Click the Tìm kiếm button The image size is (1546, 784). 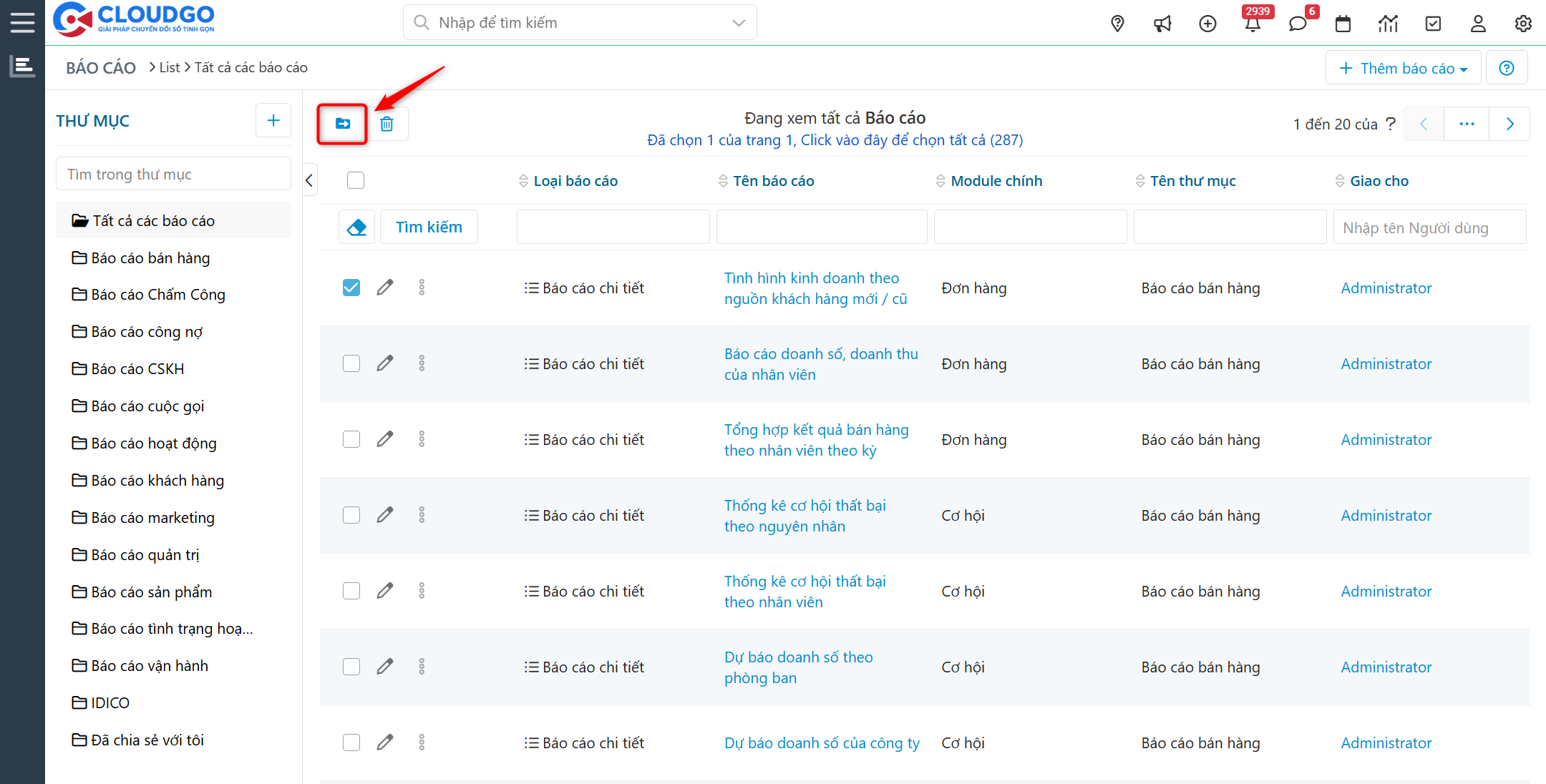[429, 227]
